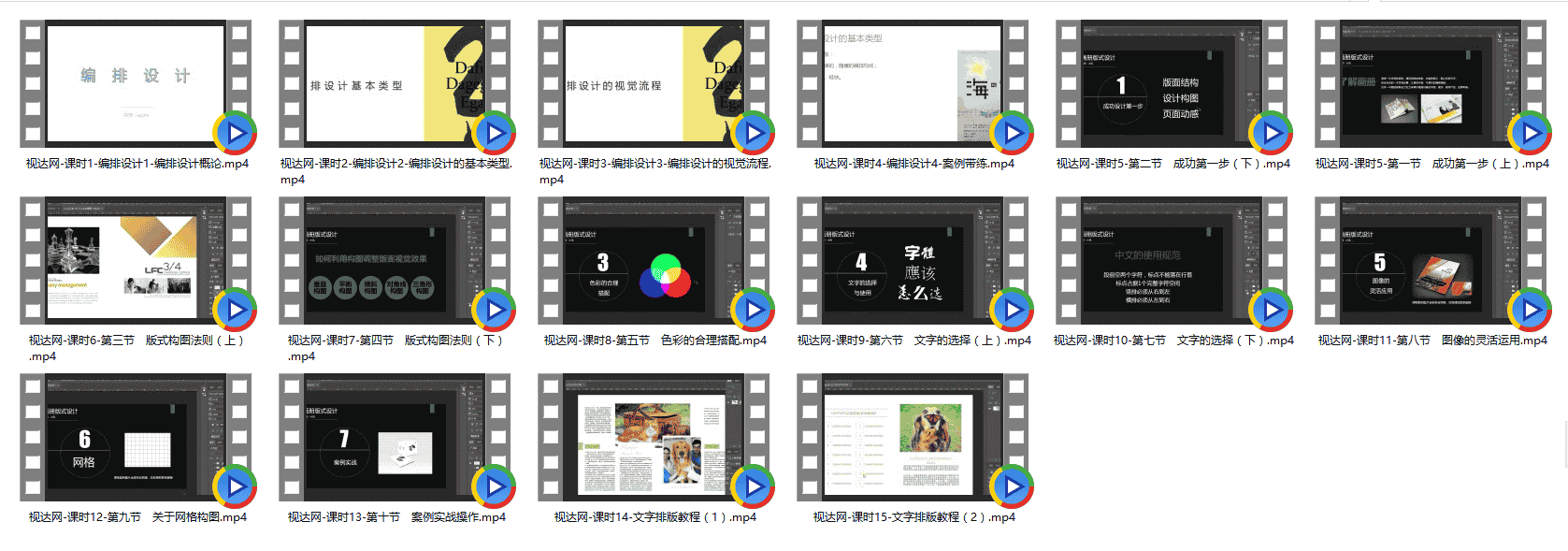This screenshot has width=1568, height=551.
Task: Click the play badge on 课时3 编排设计的视觉流程 video
Action: point(753,133)
